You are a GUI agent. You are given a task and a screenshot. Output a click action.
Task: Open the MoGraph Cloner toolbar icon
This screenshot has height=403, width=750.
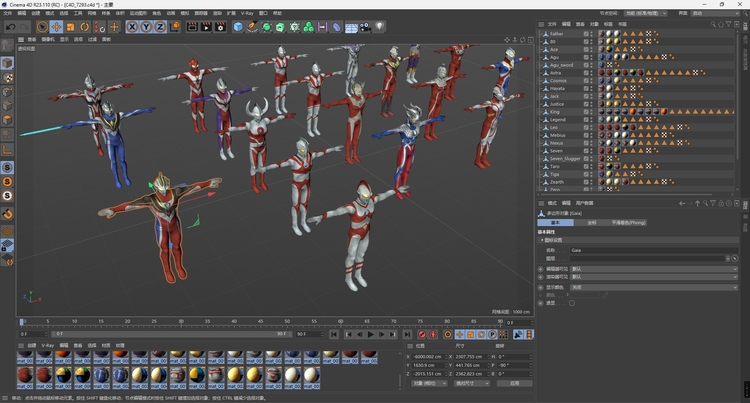coord(309,27)
